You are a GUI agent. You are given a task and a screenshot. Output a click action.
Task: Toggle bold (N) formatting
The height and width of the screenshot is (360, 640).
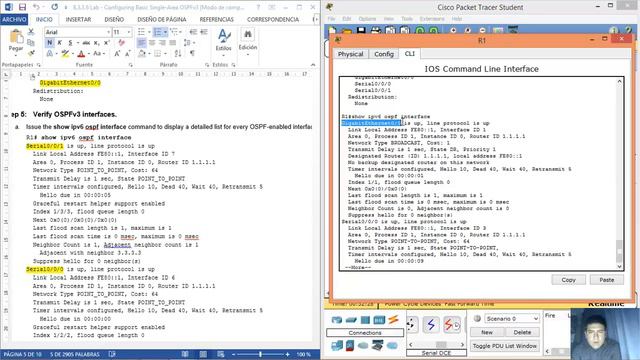(49, 42)
